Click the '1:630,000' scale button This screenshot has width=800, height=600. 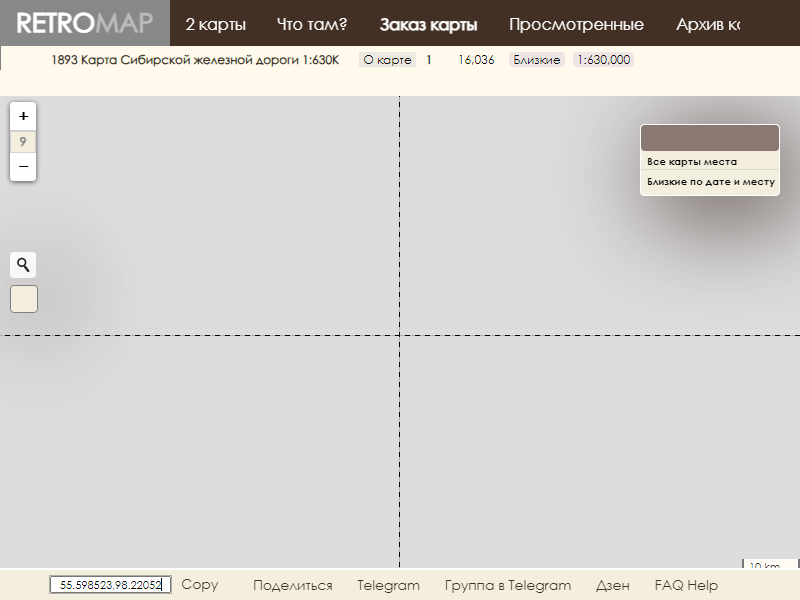(x=603, y=60)
